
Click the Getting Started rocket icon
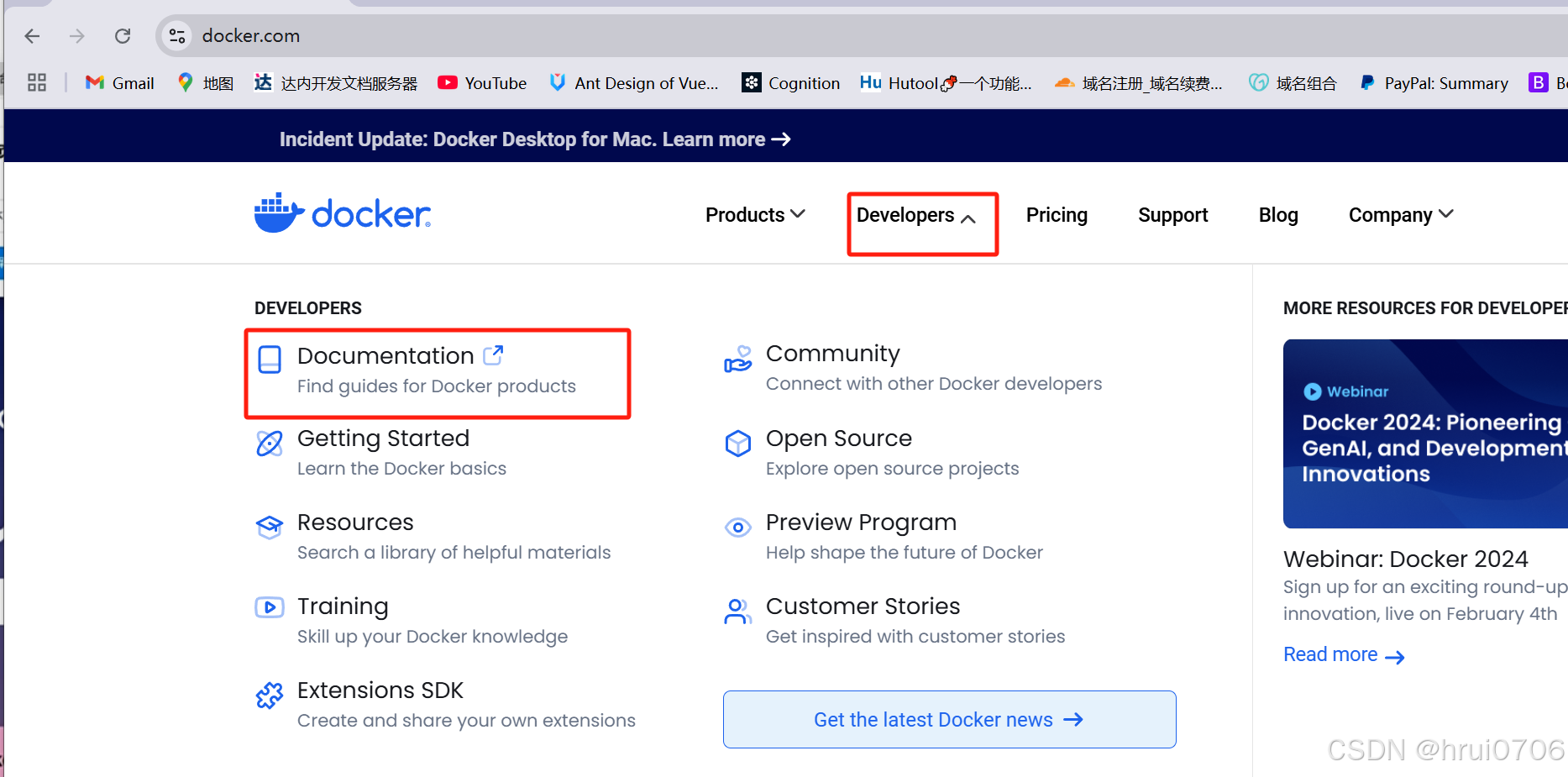pos(270,443)
